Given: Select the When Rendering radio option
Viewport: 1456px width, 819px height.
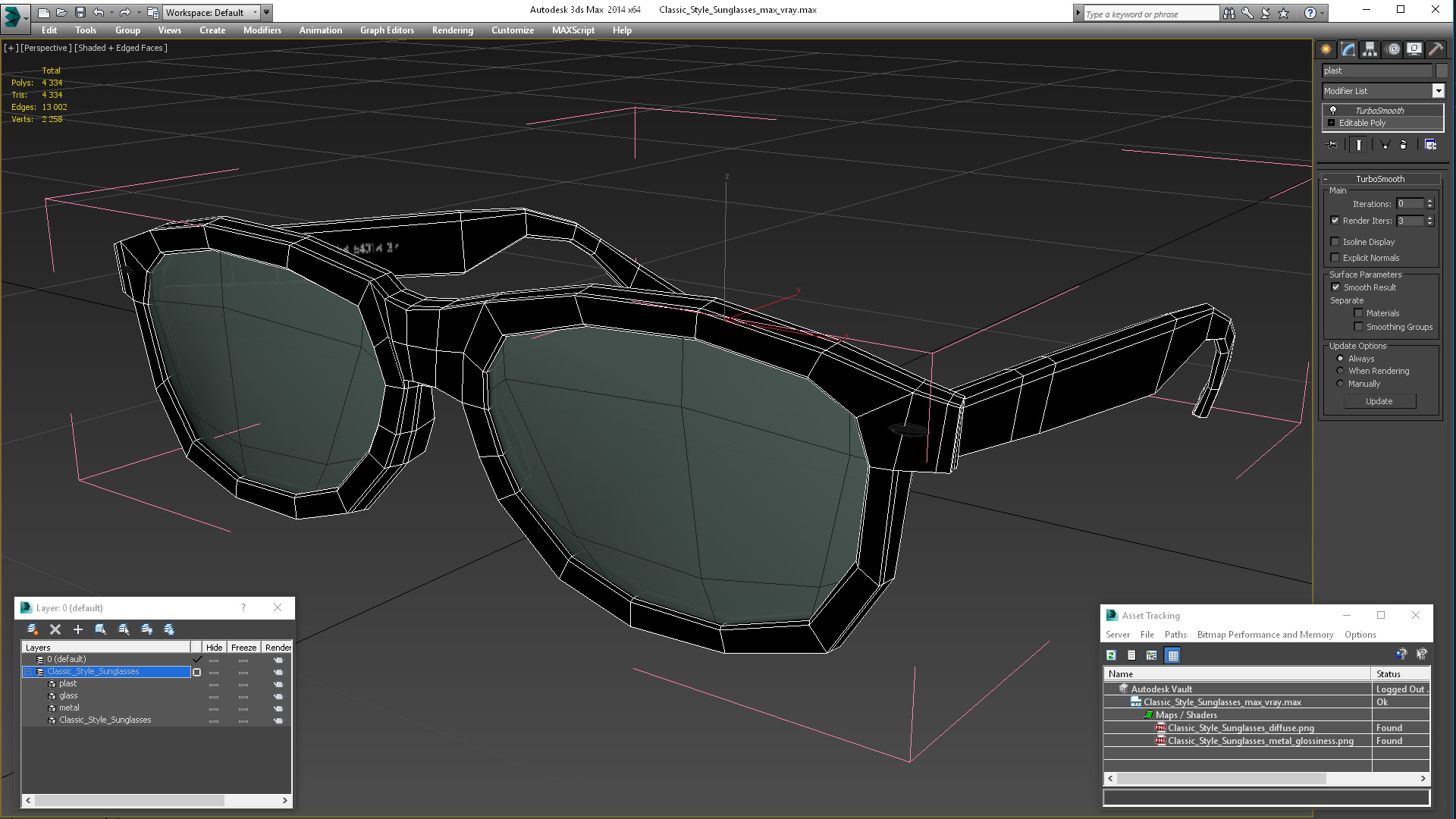Looking at the screenshot, I should click(1340, 371).
